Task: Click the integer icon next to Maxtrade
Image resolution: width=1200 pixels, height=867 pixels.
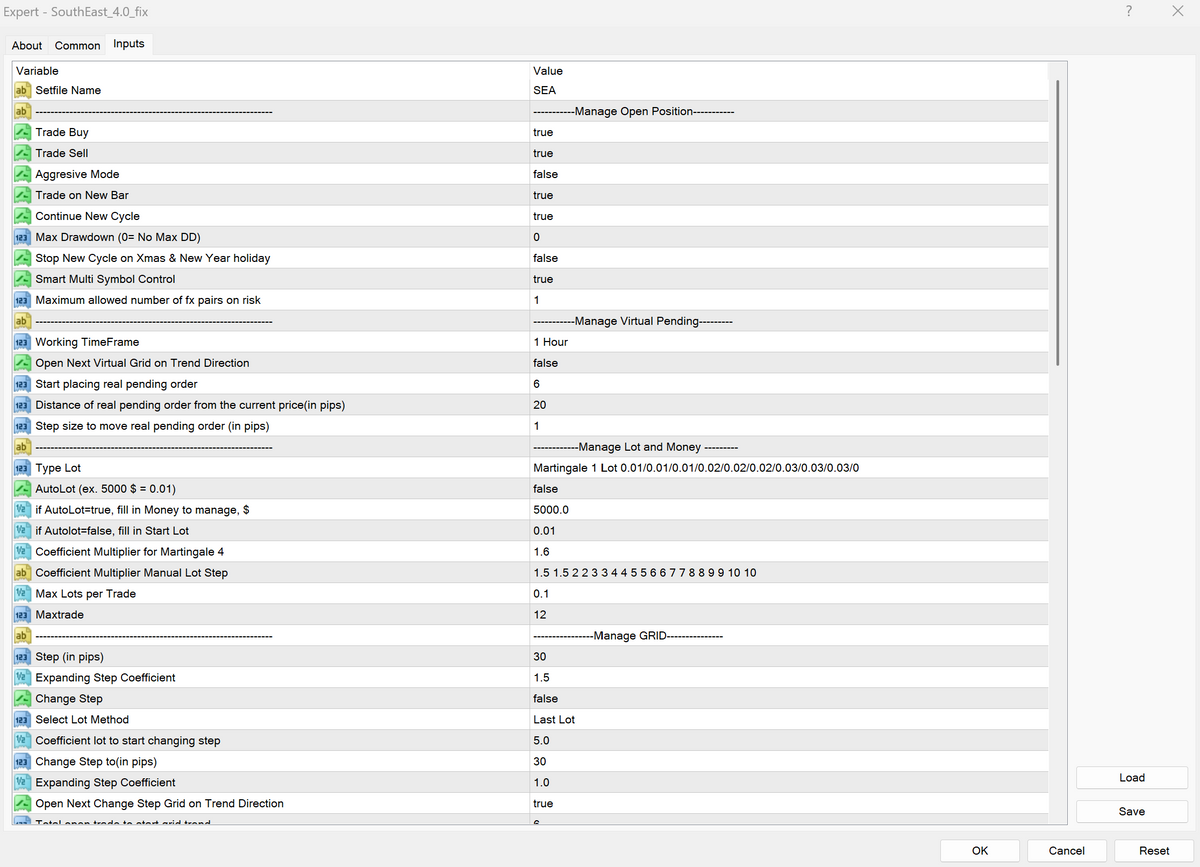Action: 21,615
